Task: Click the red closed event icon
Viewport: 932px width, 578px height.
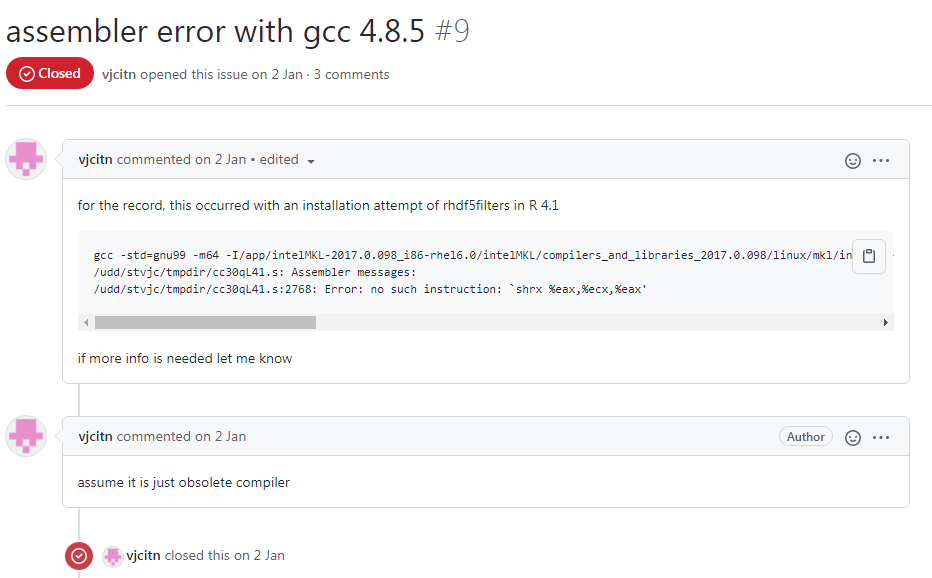Action: point(79,556)
